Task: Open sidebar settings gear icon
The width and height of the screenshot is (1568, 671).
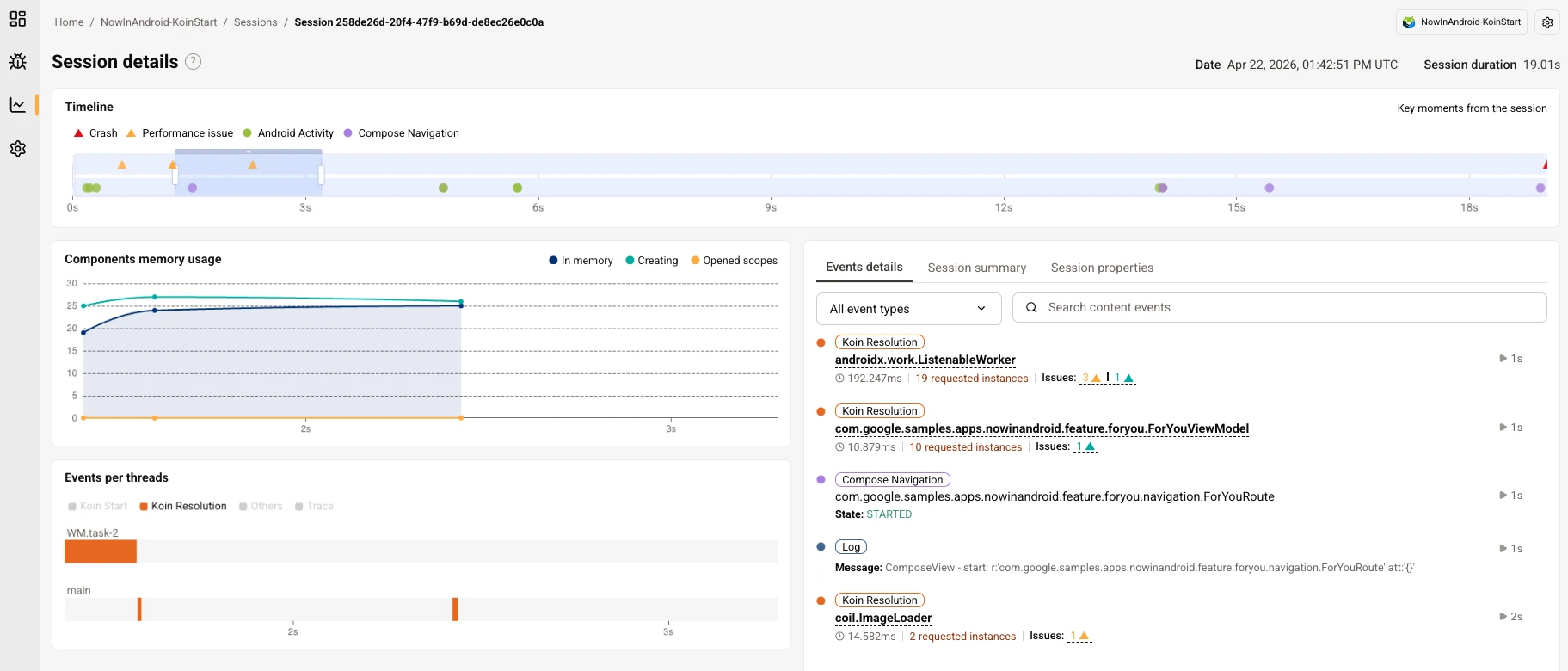Action: [18, 149]
